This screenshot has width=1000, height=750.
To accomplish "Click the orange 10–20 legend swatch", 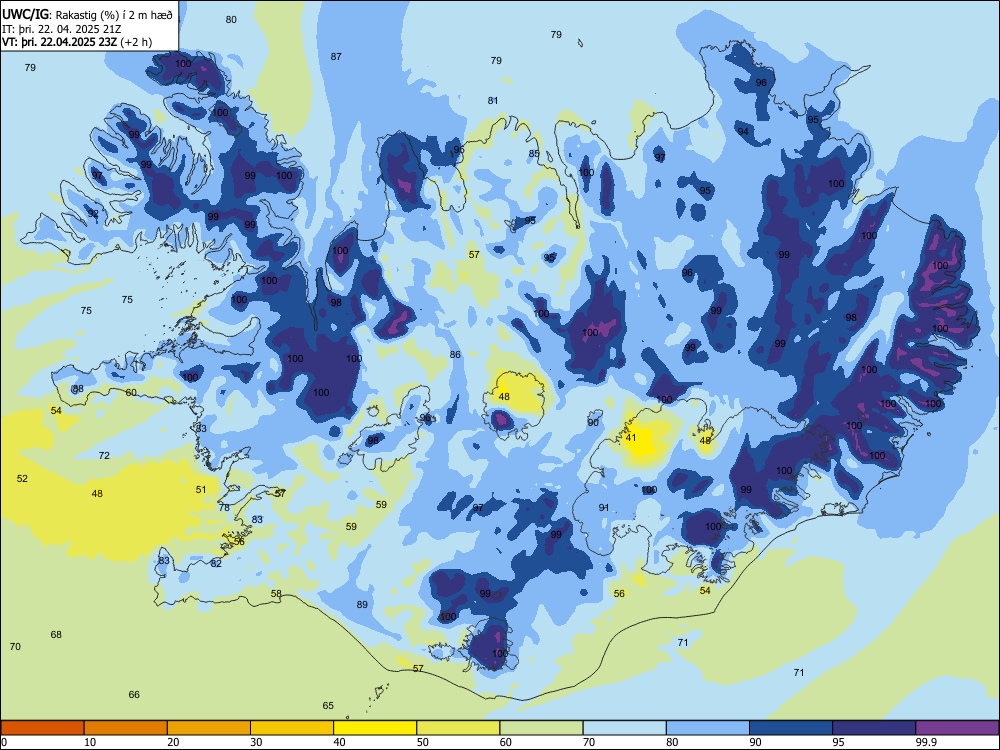I will point(126,728).
